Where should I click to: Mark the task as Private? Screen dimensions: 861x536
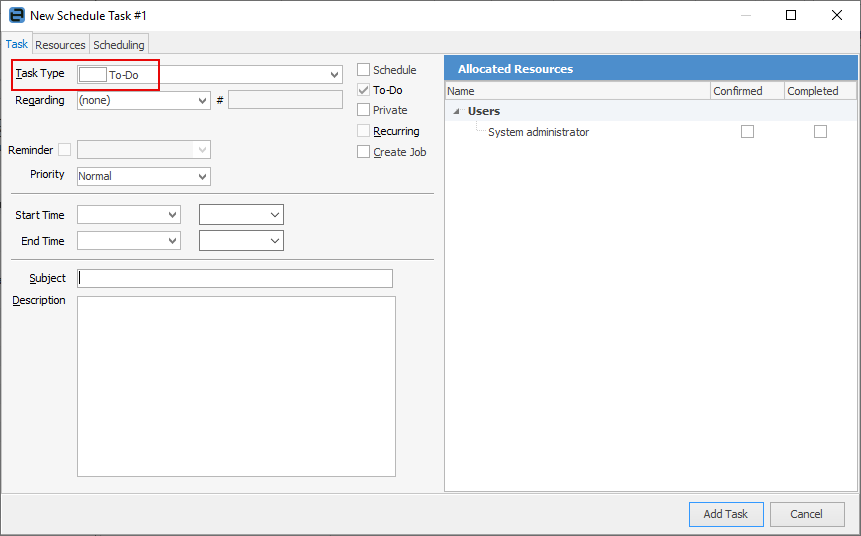click(x=364, y=110)
